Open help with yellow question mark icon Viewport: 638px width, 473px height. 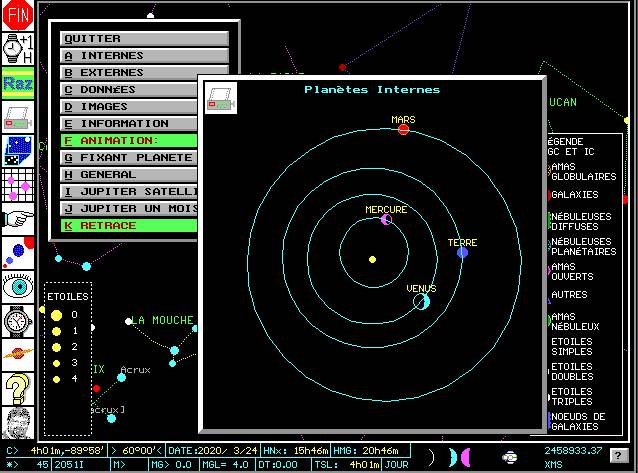tap(18, 389)
